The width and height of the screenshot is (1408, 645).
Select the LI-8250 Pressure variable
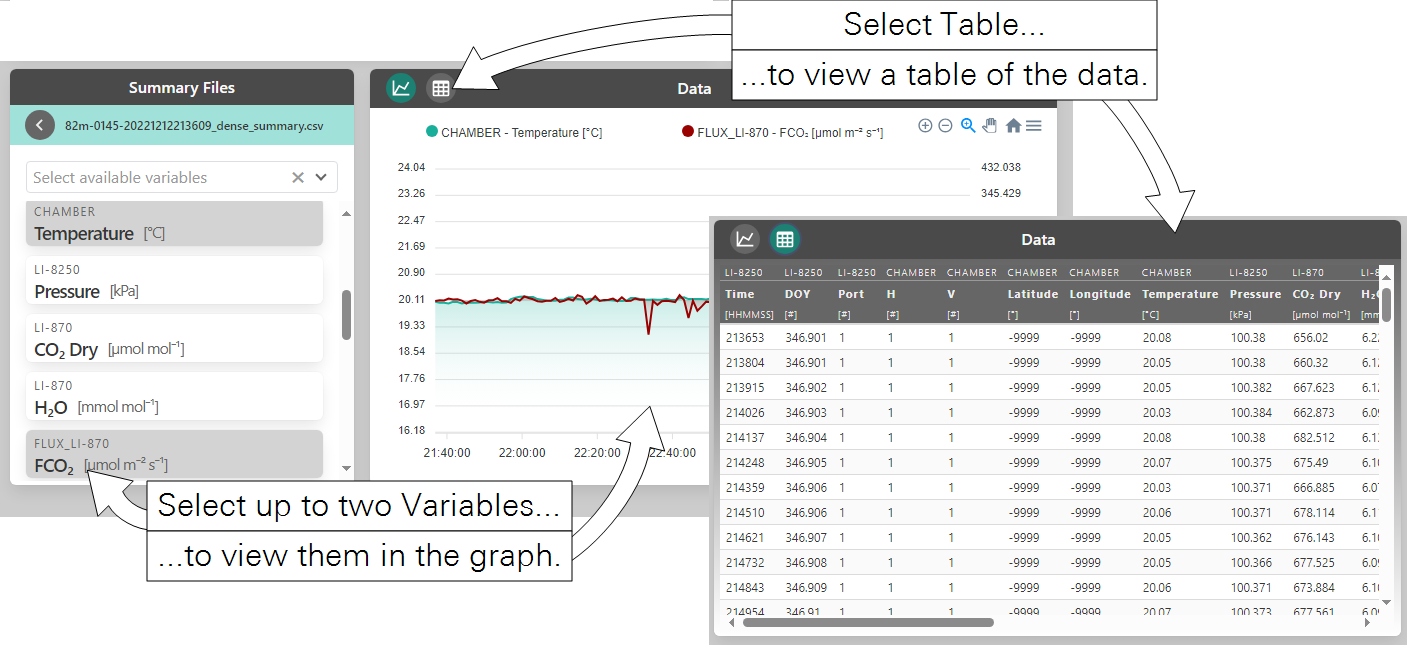click(x=174, y=281)
